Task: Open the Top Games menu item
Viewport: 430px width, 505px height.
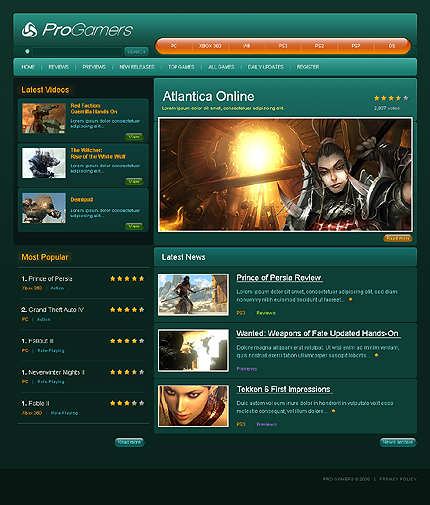Action: coord(181,67)
